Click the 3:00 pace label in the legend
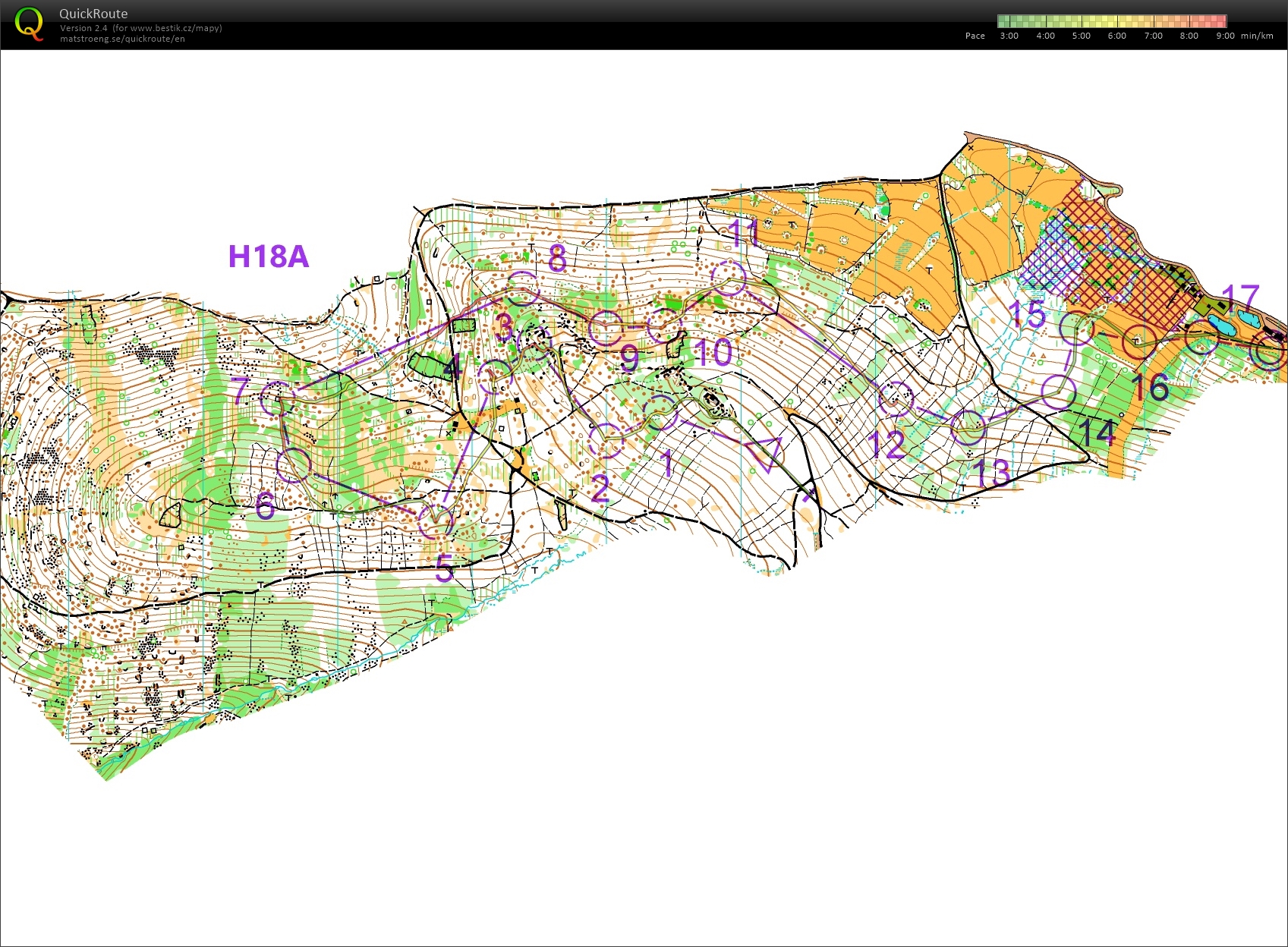Screen dimensions: 1288x947 [x=1009, y=36]
